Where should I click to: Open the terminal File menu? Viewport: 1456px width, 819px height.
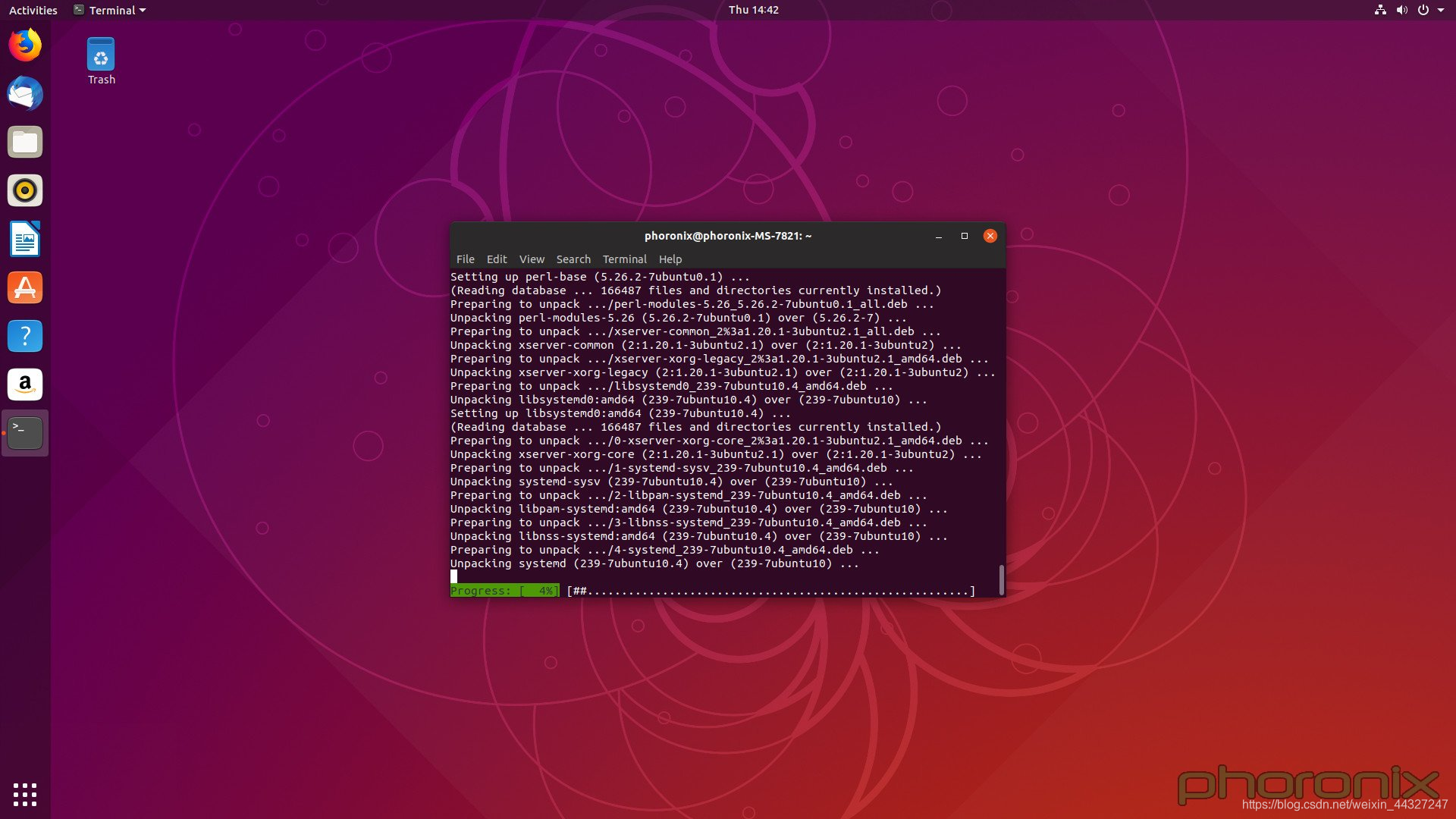pos(465,259)
